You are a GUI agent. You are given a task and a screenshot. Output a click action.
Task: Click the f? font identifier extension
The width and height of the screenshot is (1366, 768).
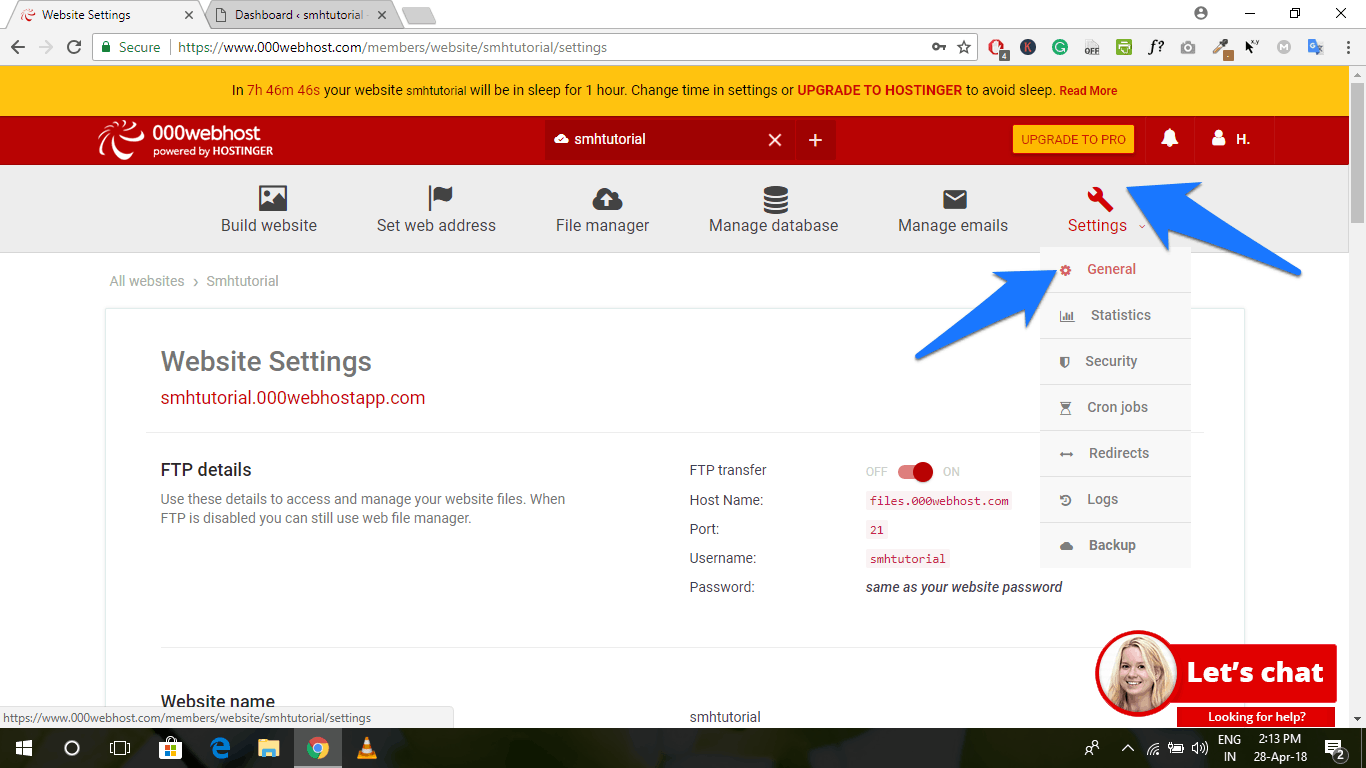click(x=1156, y=47)
